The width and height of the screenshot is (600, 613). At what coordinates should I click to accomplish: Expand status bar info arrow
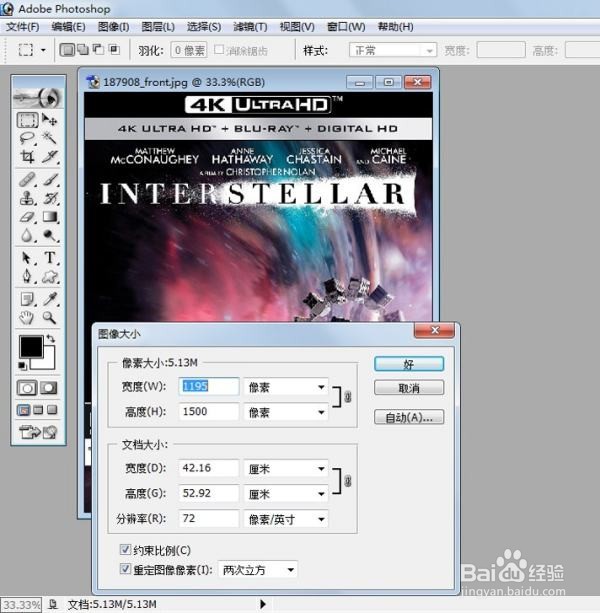click(x=263, y=604)
